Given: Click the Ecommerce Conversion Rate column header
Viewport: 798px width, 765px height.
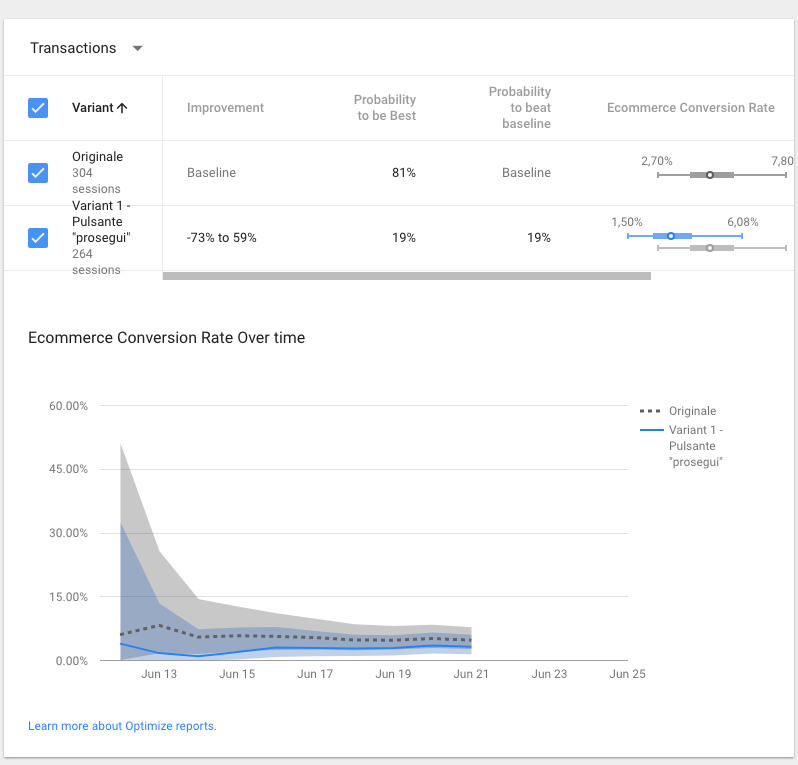Looking at the screenshot, I should tap(691, 107).
